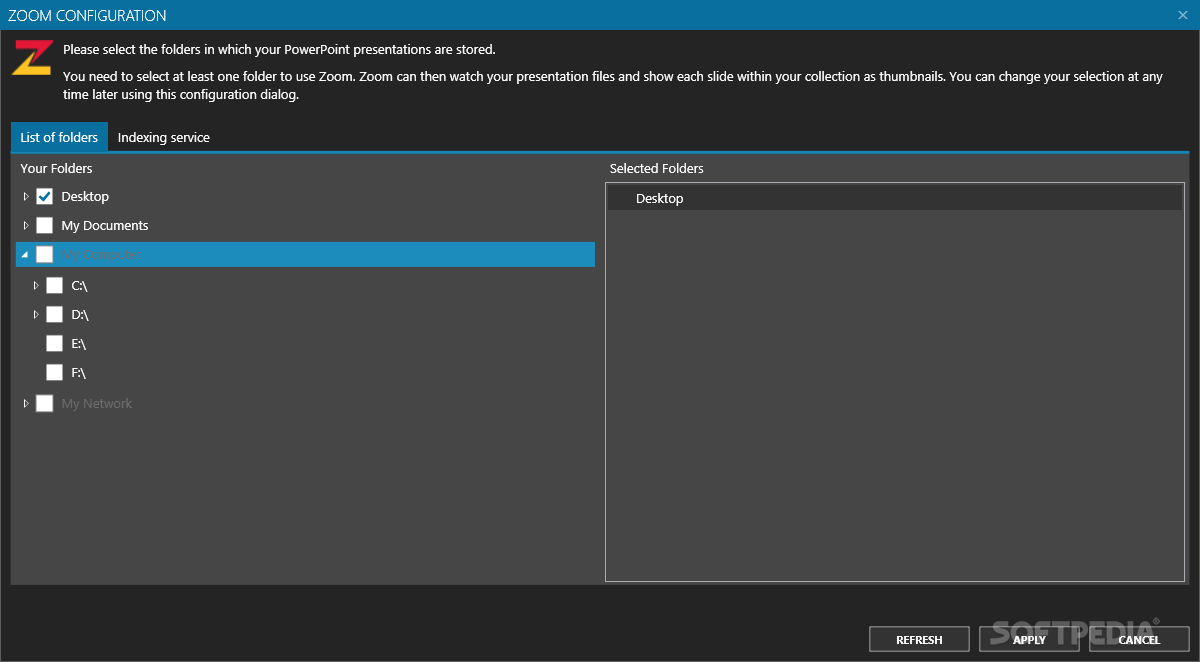Screen dimensions: 1200x662
Task: Click the My Network label
Action: pos(97,404)
